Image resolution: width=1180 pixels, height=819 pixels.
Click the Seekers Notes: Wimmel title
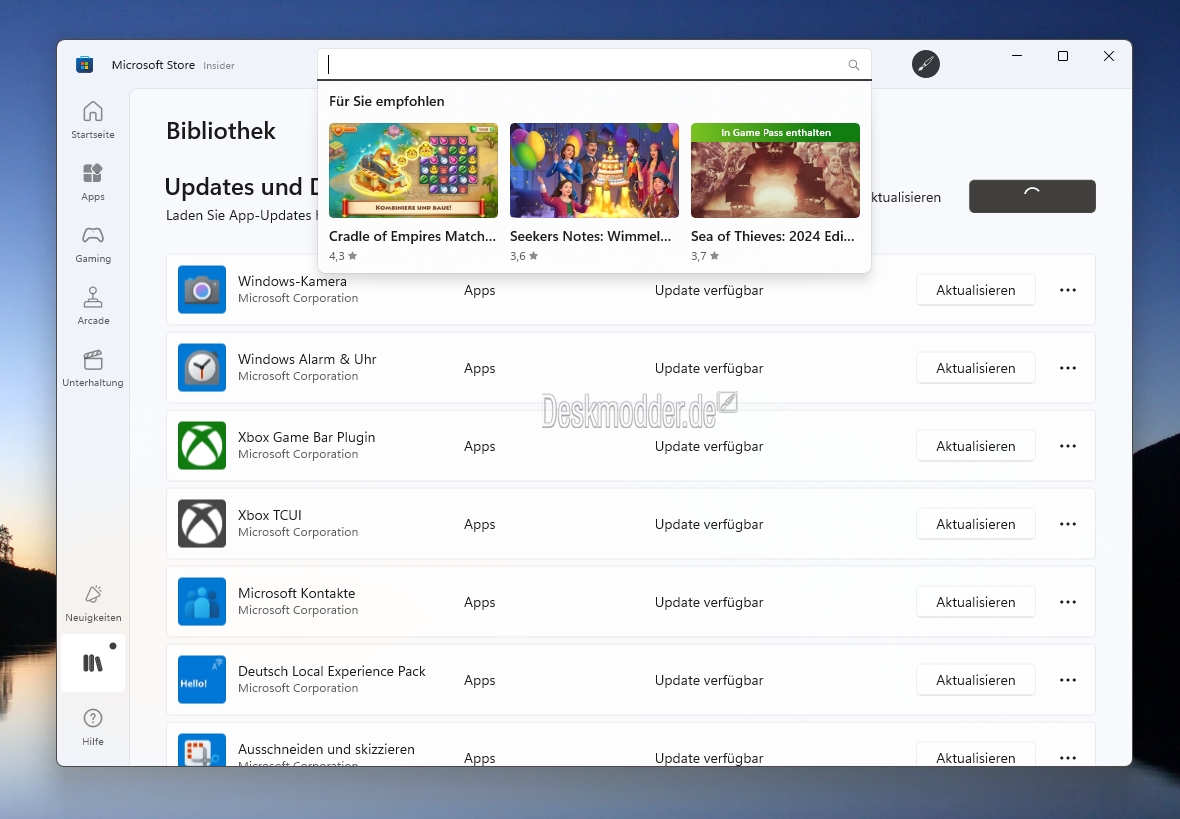pyautogui.click(x=591, y=236)
